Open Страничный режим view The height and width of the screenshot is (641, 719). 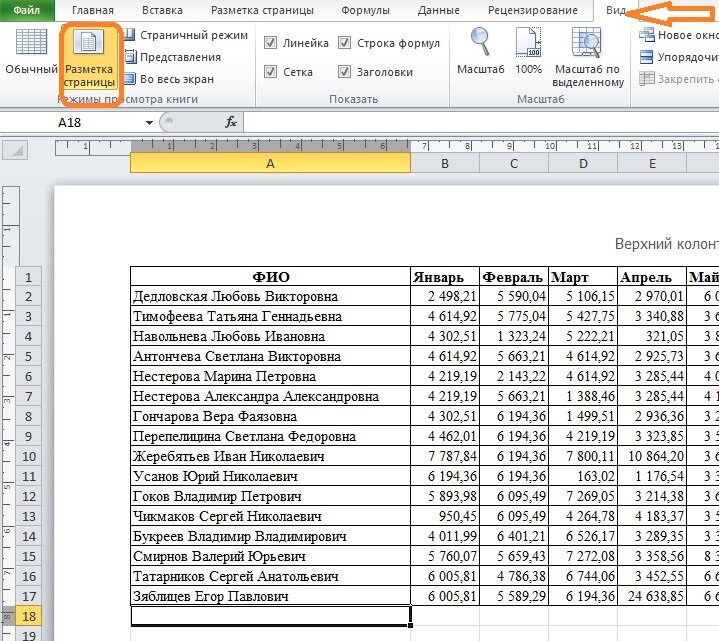coord(187,35)
